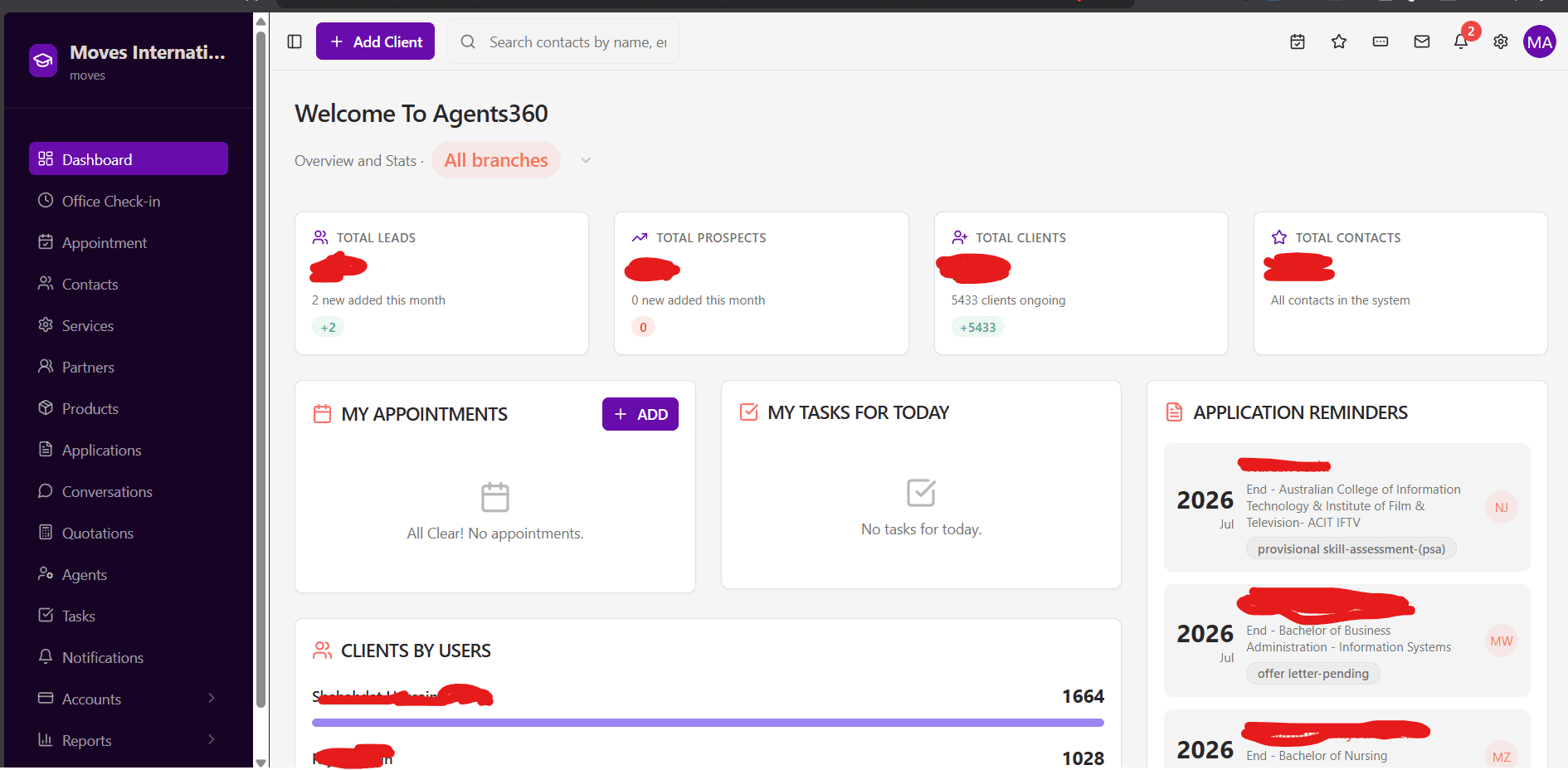Click the My Appointments calendar icon
The height and width of the screenshot is (770, 1568).
[322, 413]
